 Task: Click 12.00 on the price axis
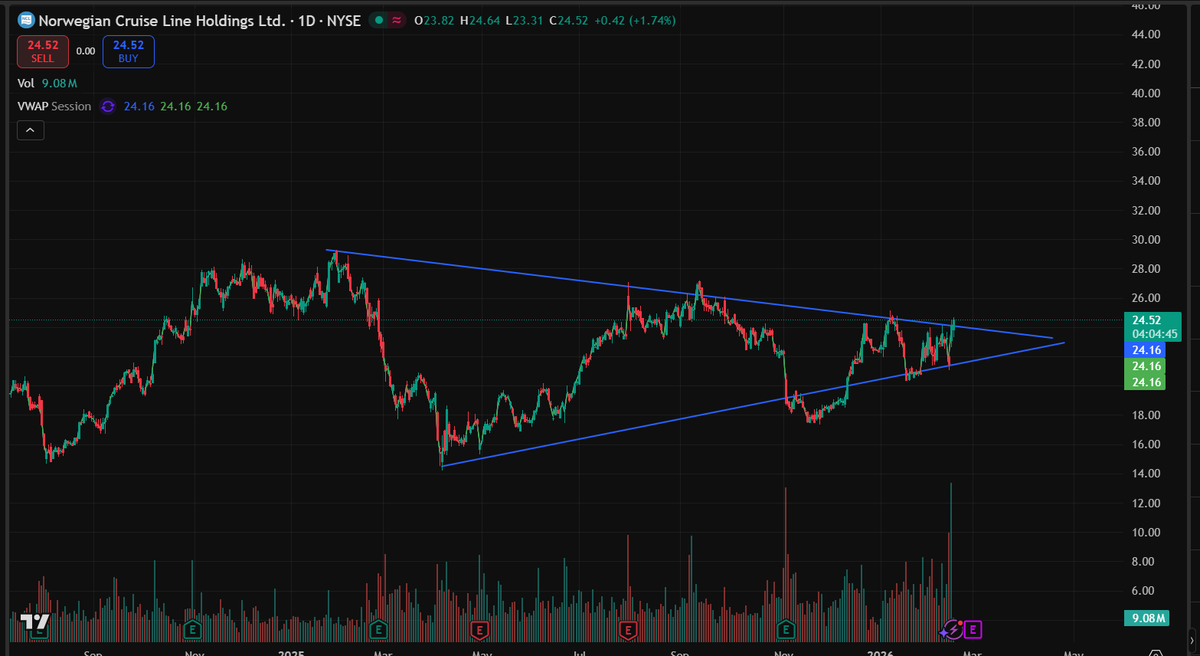(1145, 503)
